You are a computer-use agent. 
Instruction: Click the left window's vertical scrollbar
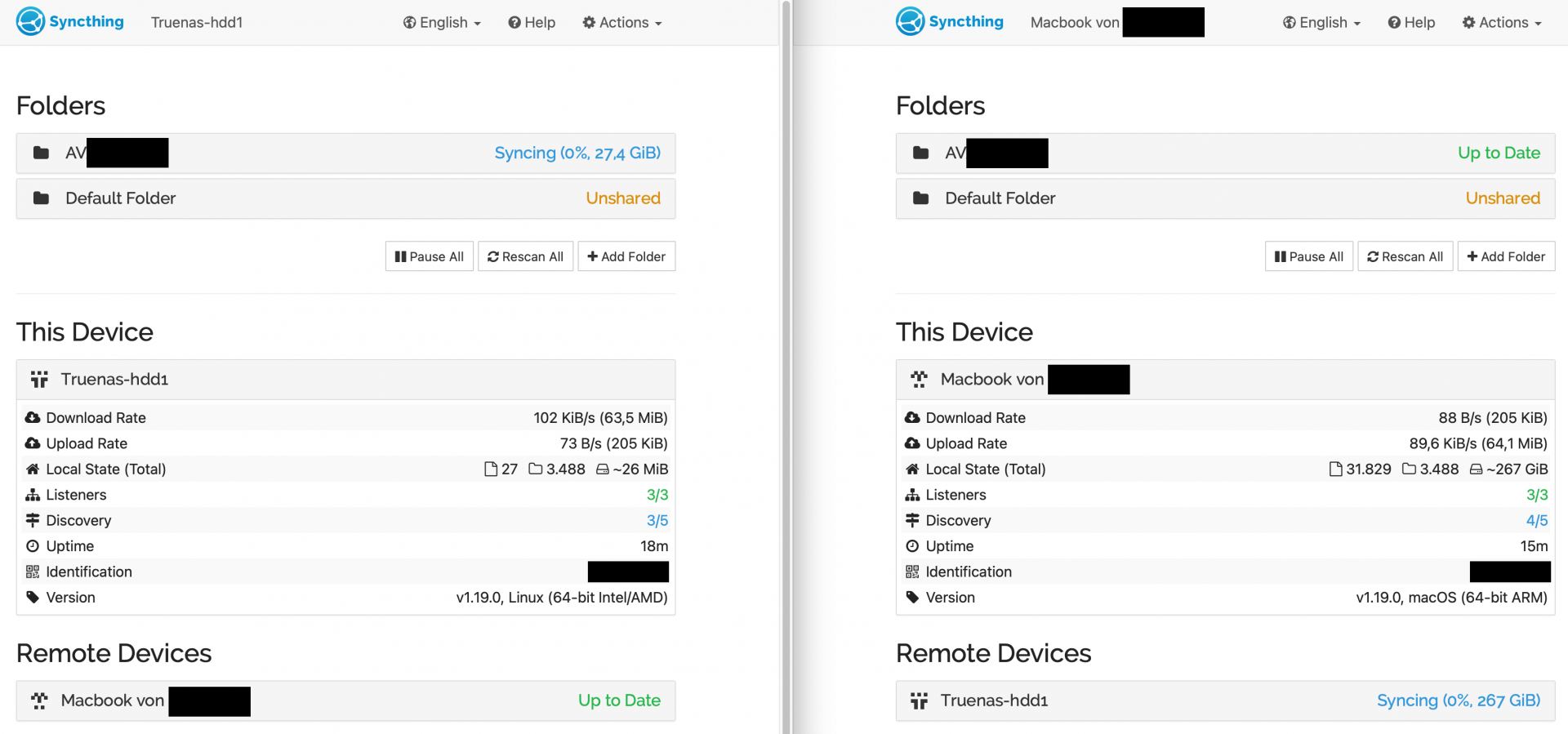click(786, 367)
